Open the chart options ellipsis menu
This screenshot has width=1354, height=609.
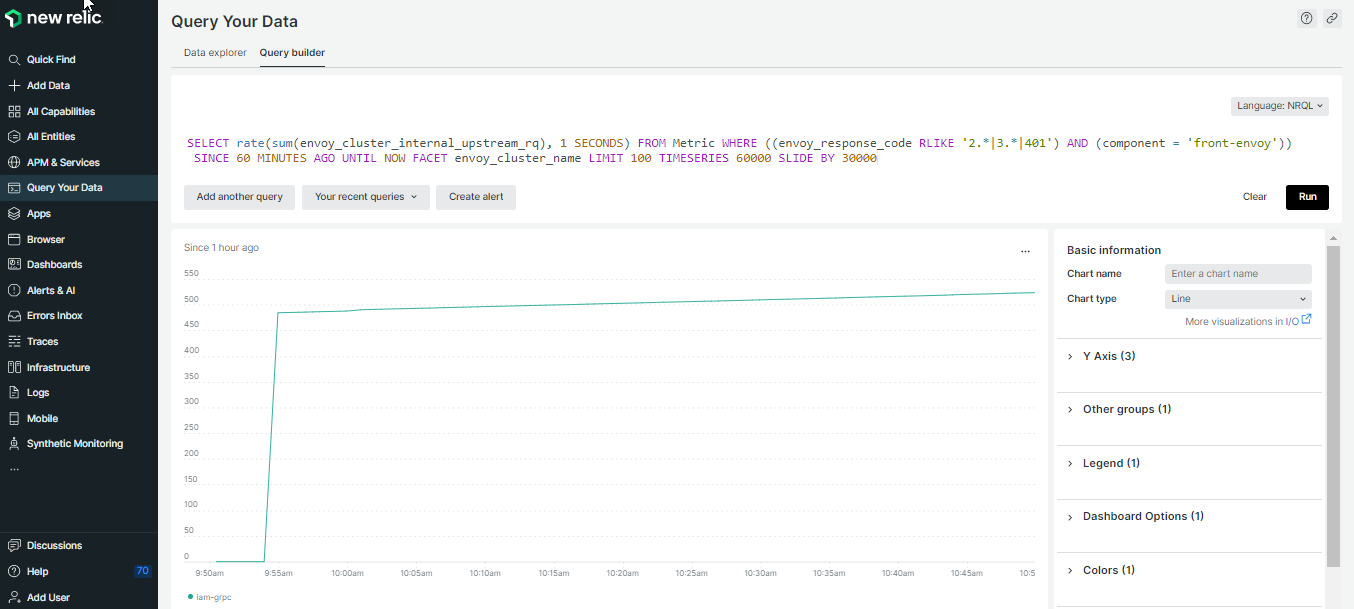pyautogui.click(x=1025, y=252)
